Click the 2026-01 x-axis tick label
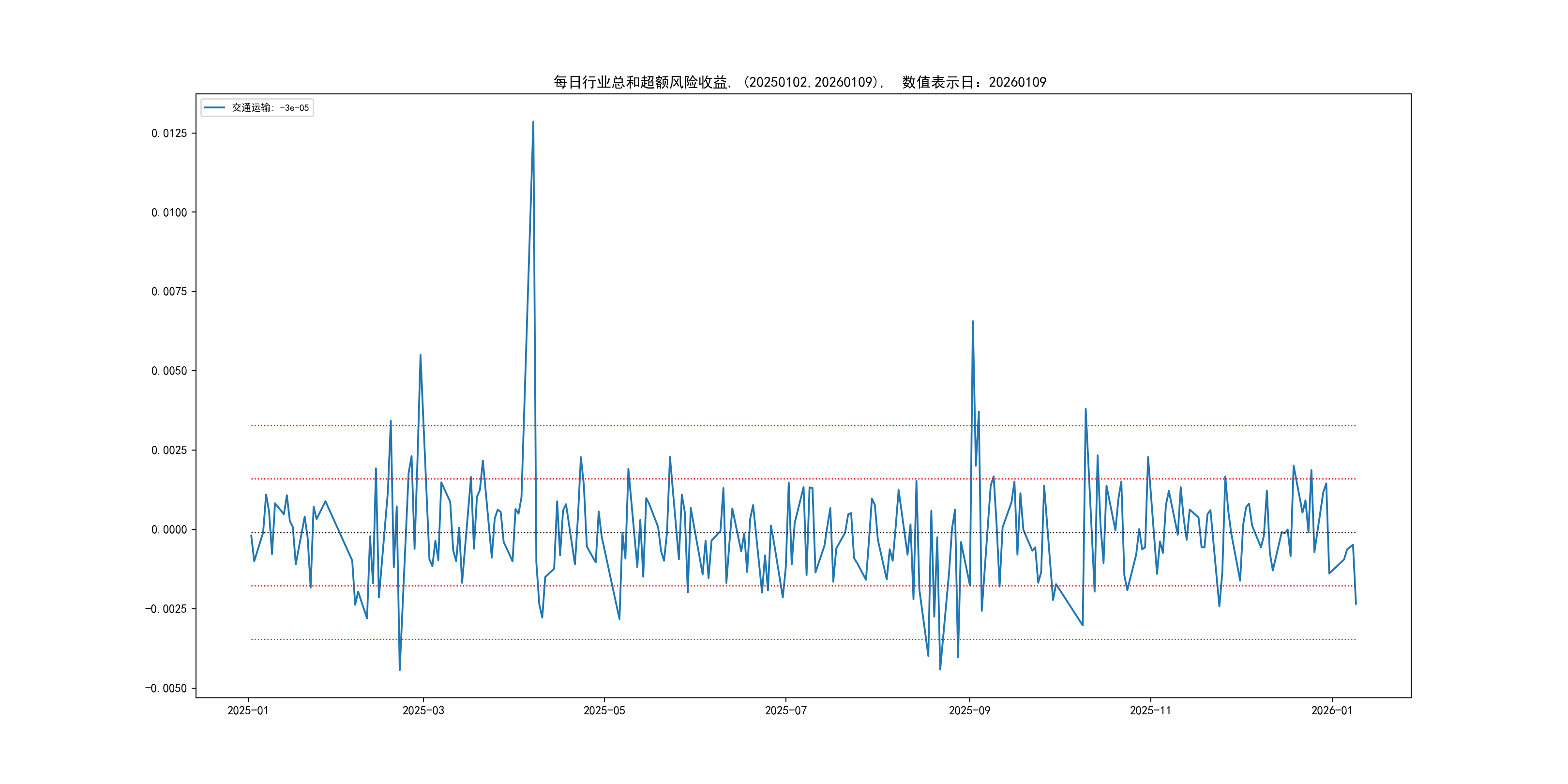 coord(1331,710)
